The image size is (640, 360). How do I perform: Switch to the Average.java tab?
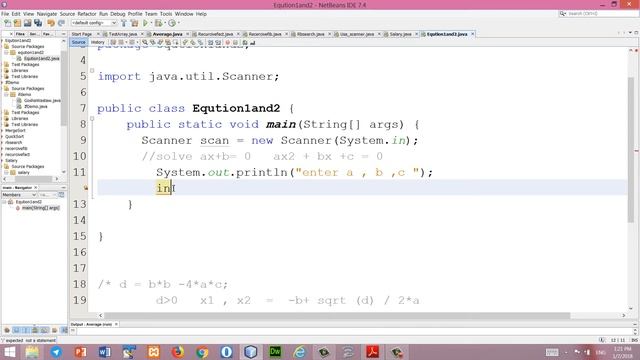coord(167,34)
